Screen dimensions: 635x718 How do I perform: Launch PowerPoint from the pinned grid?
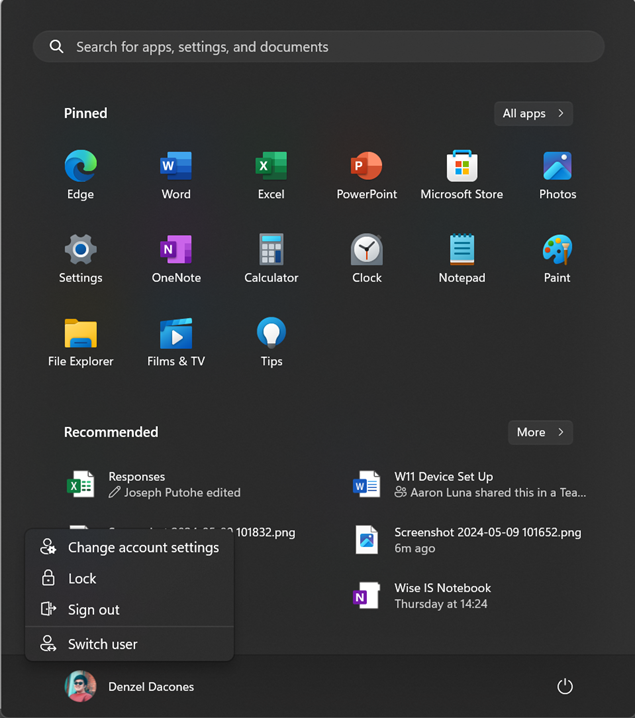(x=366, y=166)
